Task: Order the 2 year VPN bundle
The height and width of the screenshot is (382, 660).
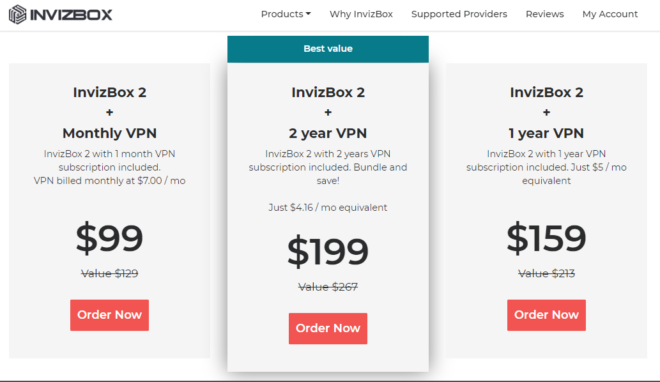Action: click(x=328, y=329)
